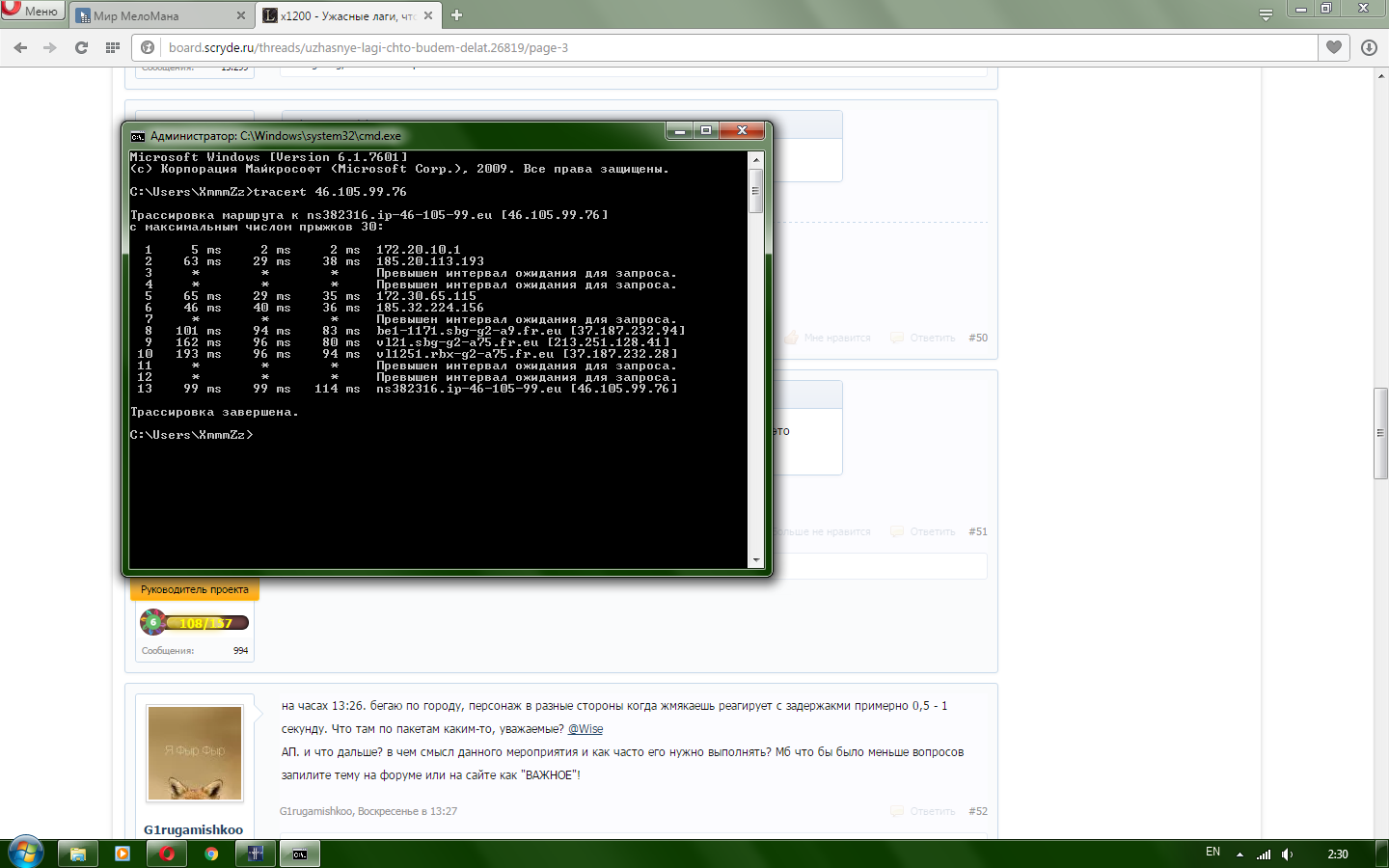This screenshot has width=1389, height=868.
Task: Click the 108/157 progress bar
Action: click(x=205, y=623)
